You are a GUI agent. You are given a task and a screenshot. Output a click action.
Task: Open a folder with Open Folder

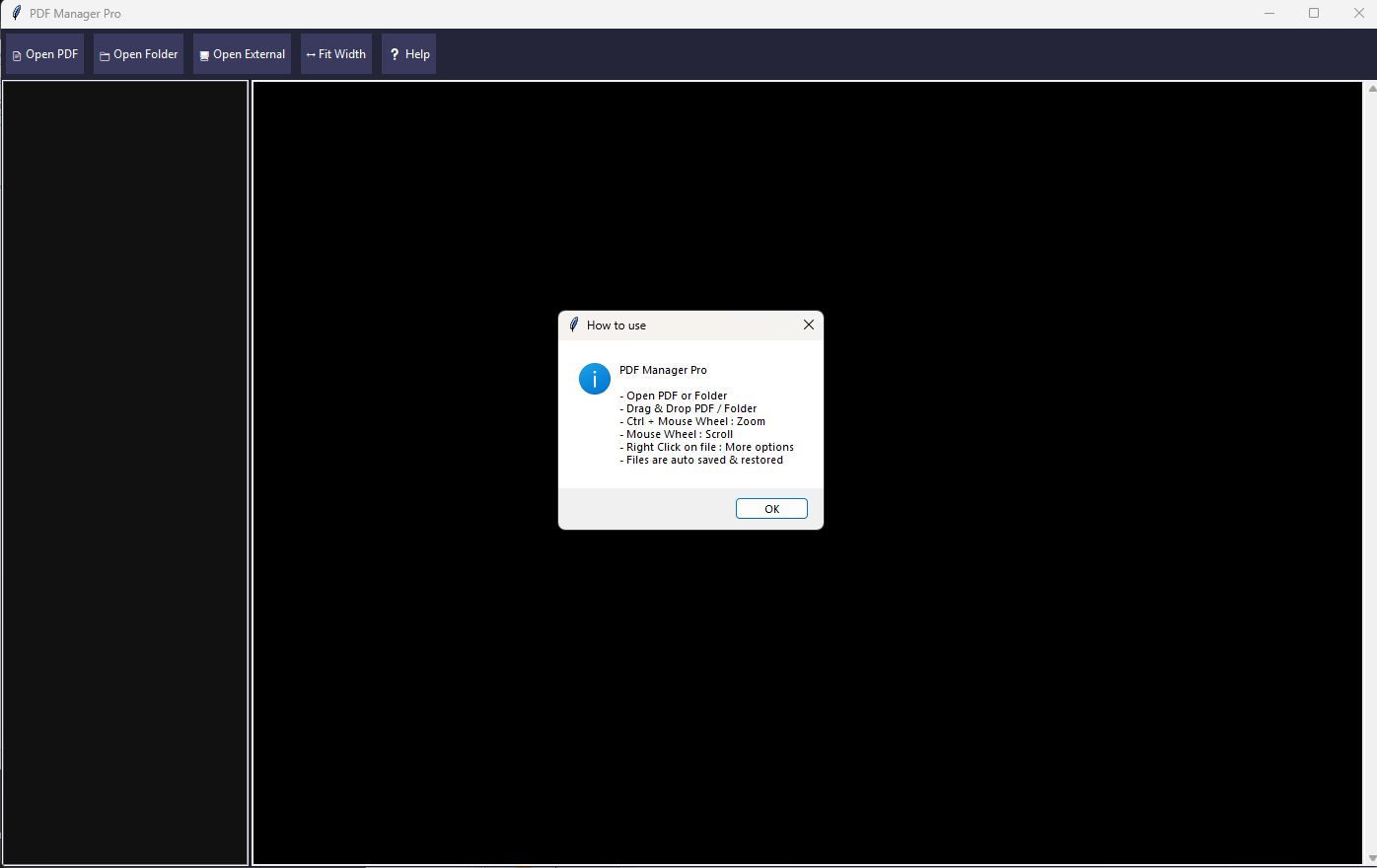pos(139,54)
